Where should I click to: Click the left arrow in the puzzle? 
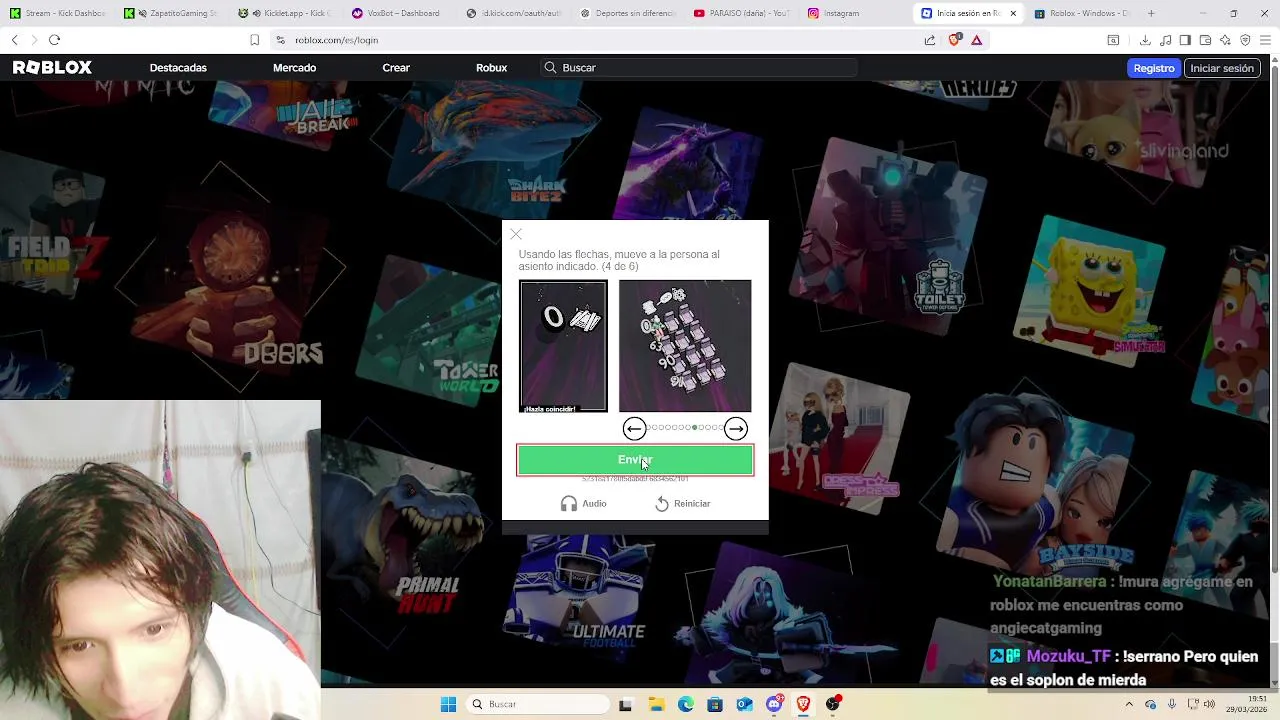[634, 429]
